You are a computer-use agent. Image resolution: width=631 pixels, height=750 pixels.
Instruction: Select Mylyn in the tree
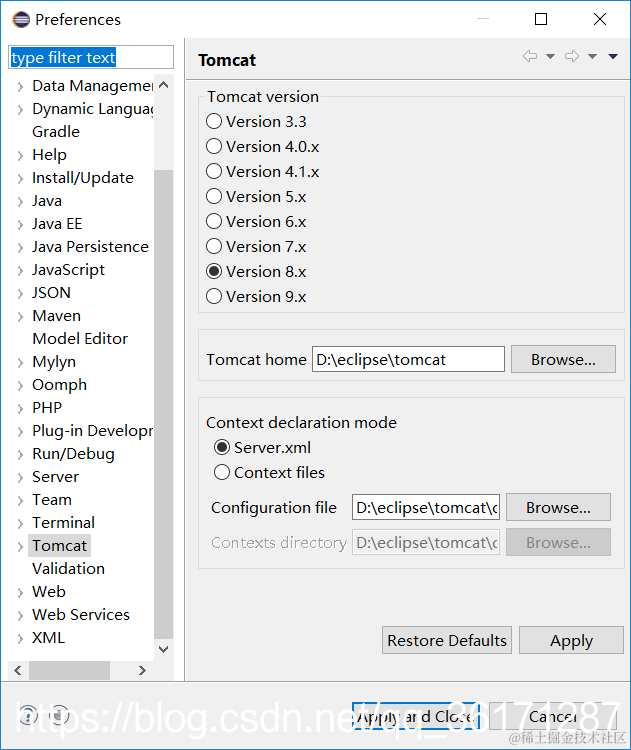(x=54, y=362)
